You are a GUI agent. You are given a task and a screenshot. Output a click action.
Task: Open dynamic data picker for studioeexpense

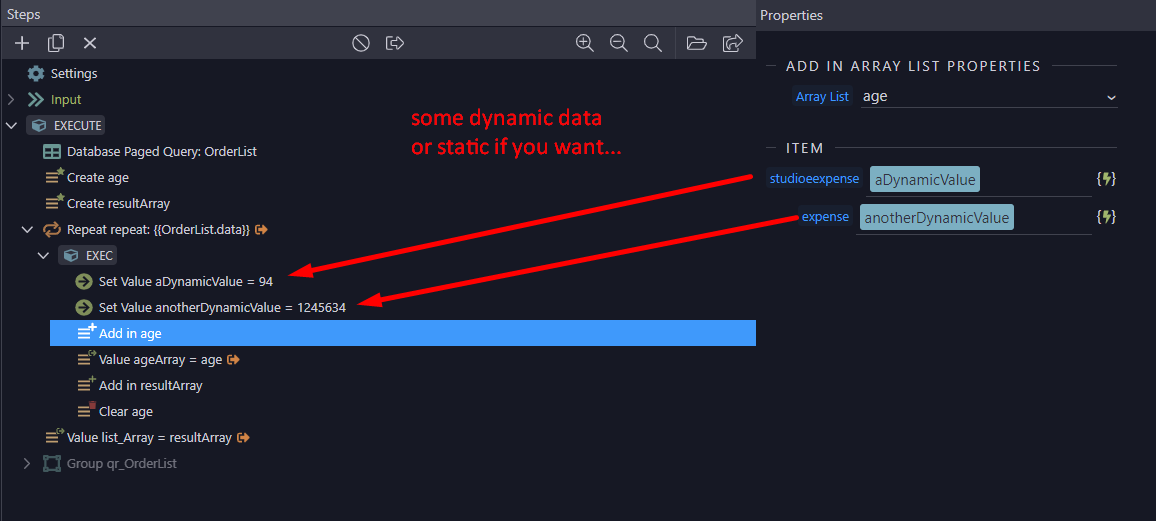click(1106, 178)
